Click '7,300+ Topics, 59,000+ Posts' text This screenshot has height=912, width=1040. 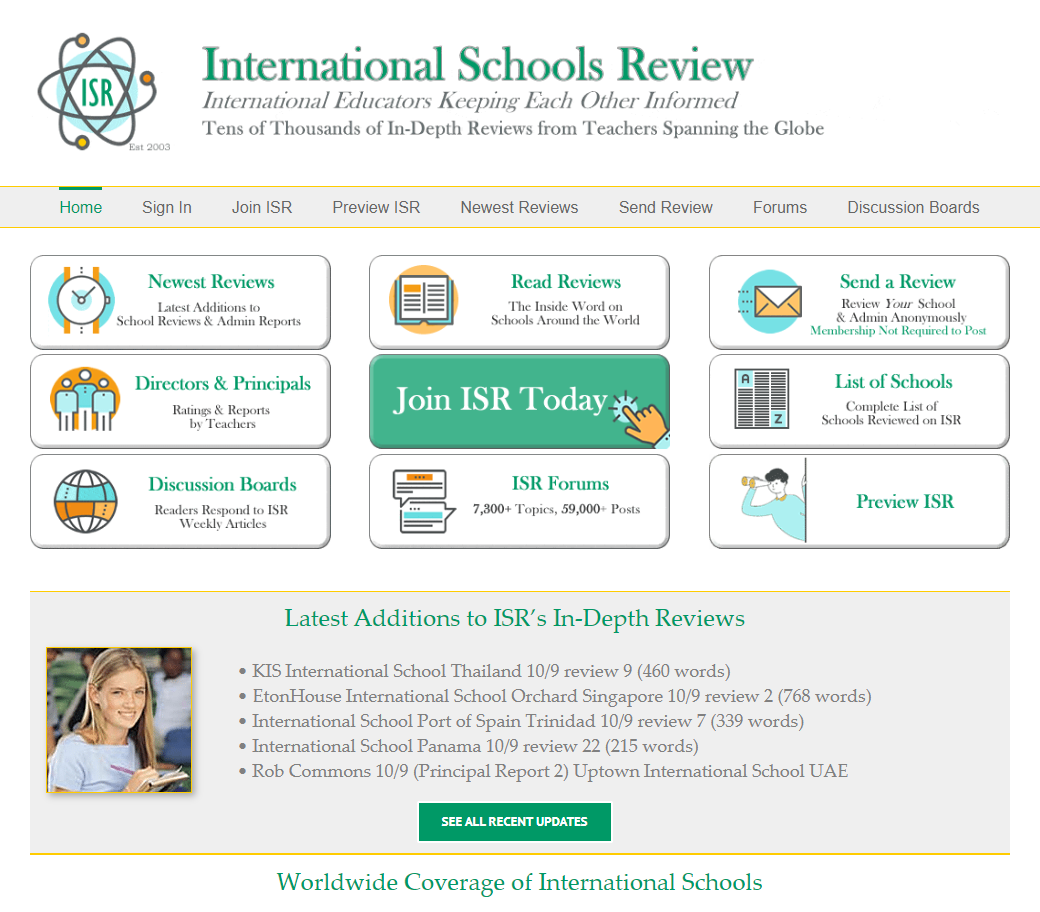(x=556, y=509)
